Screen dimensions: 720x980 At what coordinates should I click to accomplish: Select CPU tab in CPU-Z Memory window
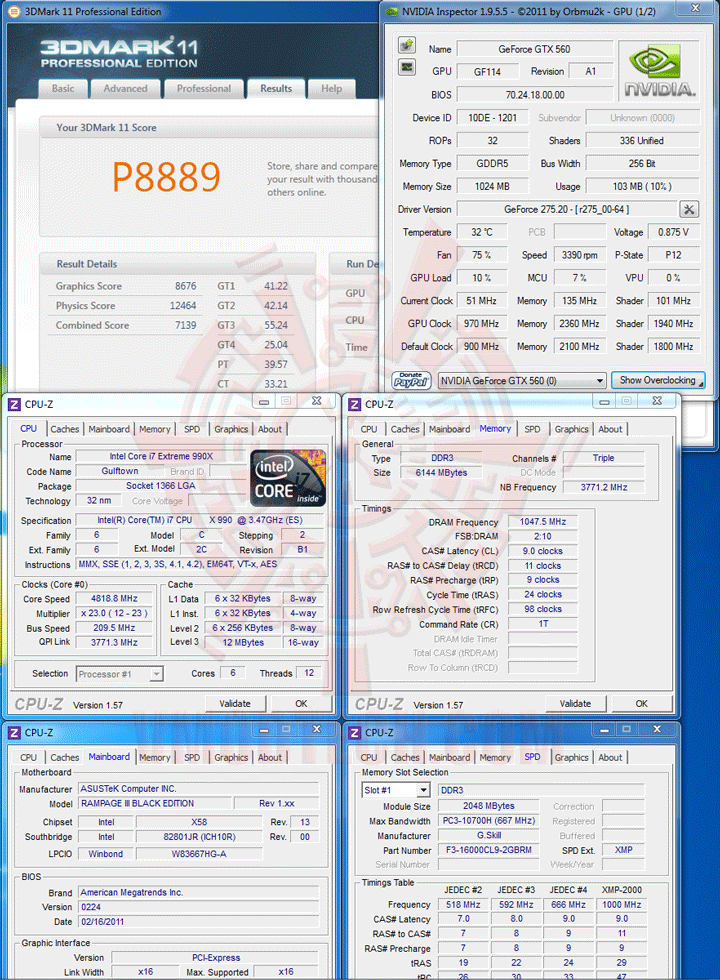point(369,429)
